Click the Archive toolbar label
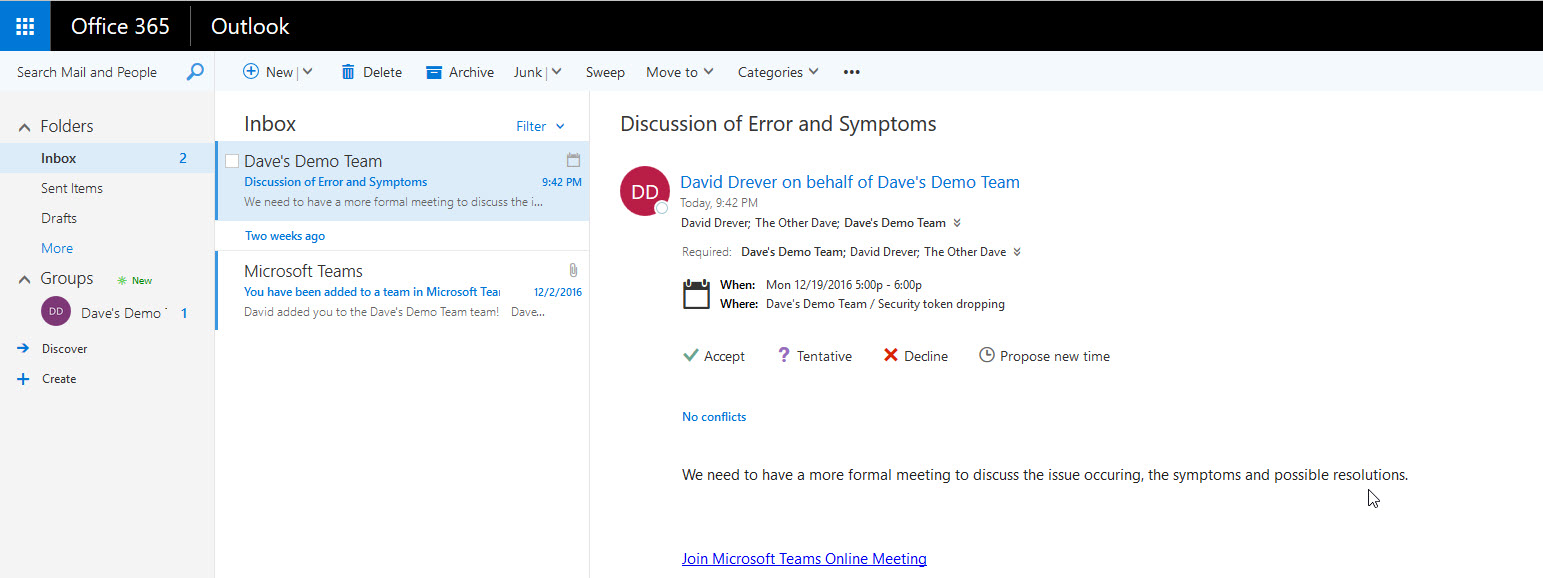 click(471, 72)
